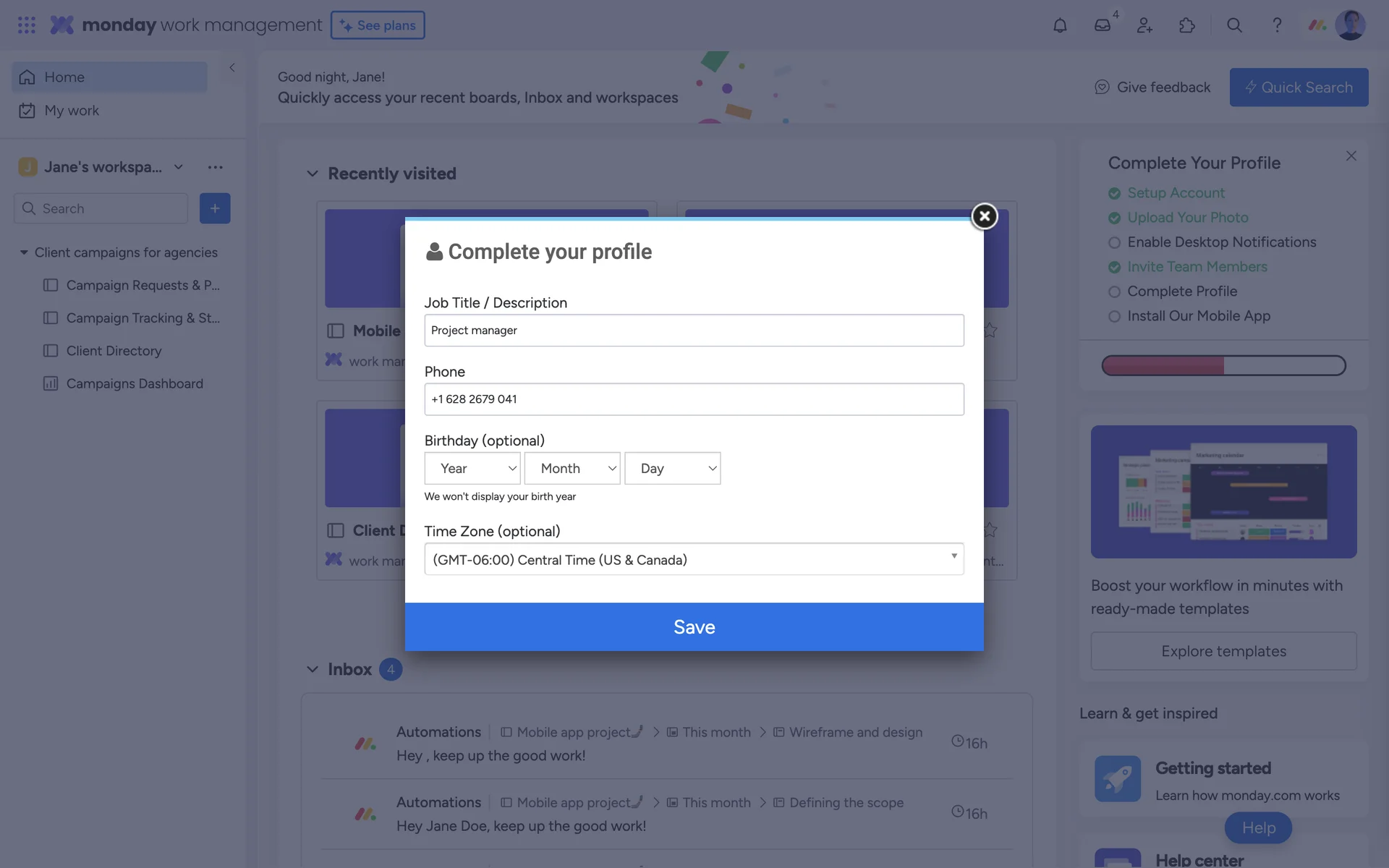Check Install Our Mobile App circle
1389x868 pixels.
[1114, 317]
